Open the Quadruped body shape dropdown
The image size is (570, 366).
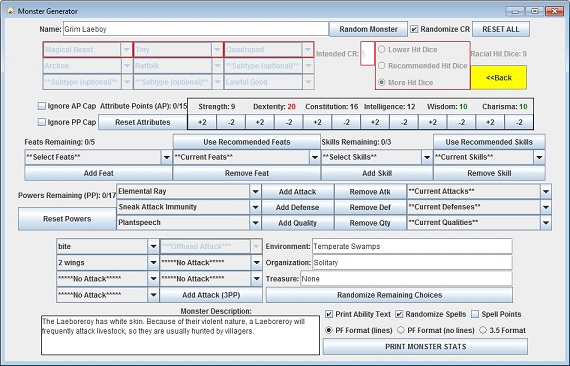tap(308, 49)
